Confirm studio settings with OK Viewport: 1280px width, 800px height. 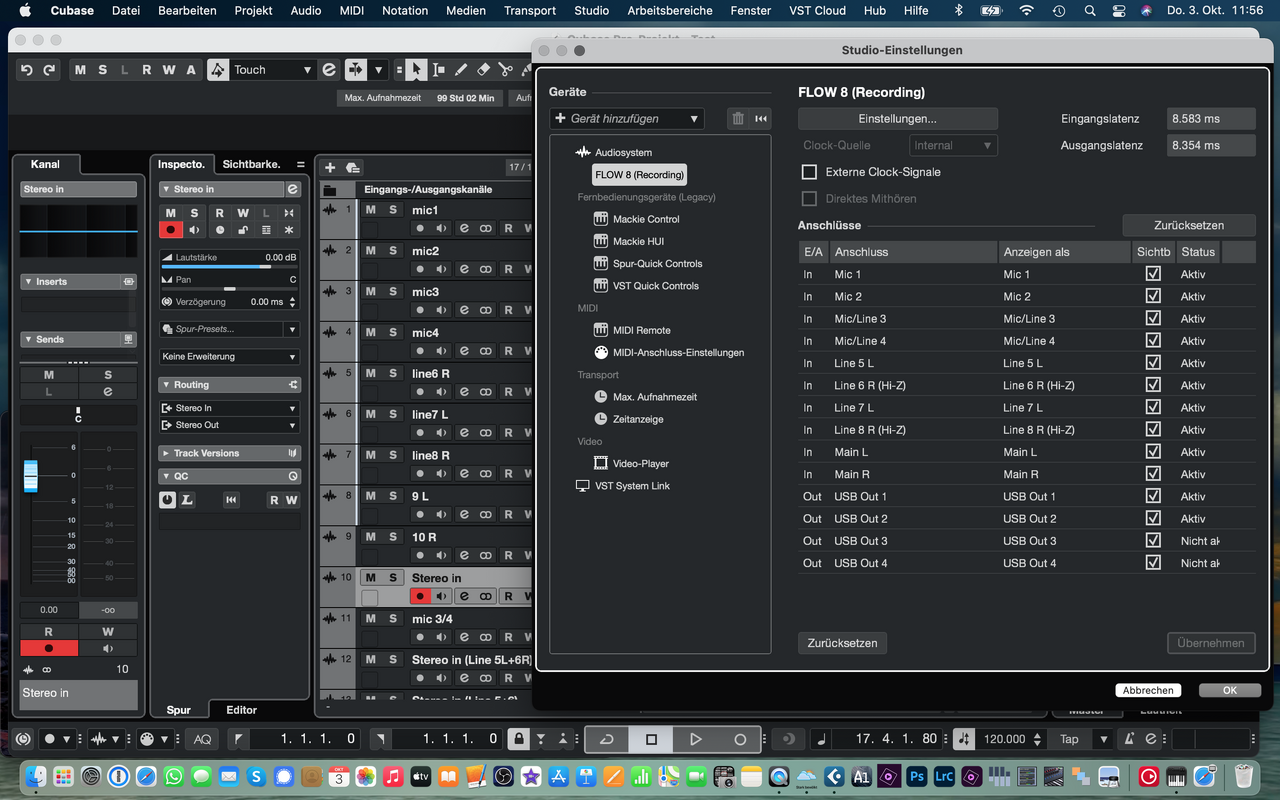pyautogui.click(x=1230, y=690)
